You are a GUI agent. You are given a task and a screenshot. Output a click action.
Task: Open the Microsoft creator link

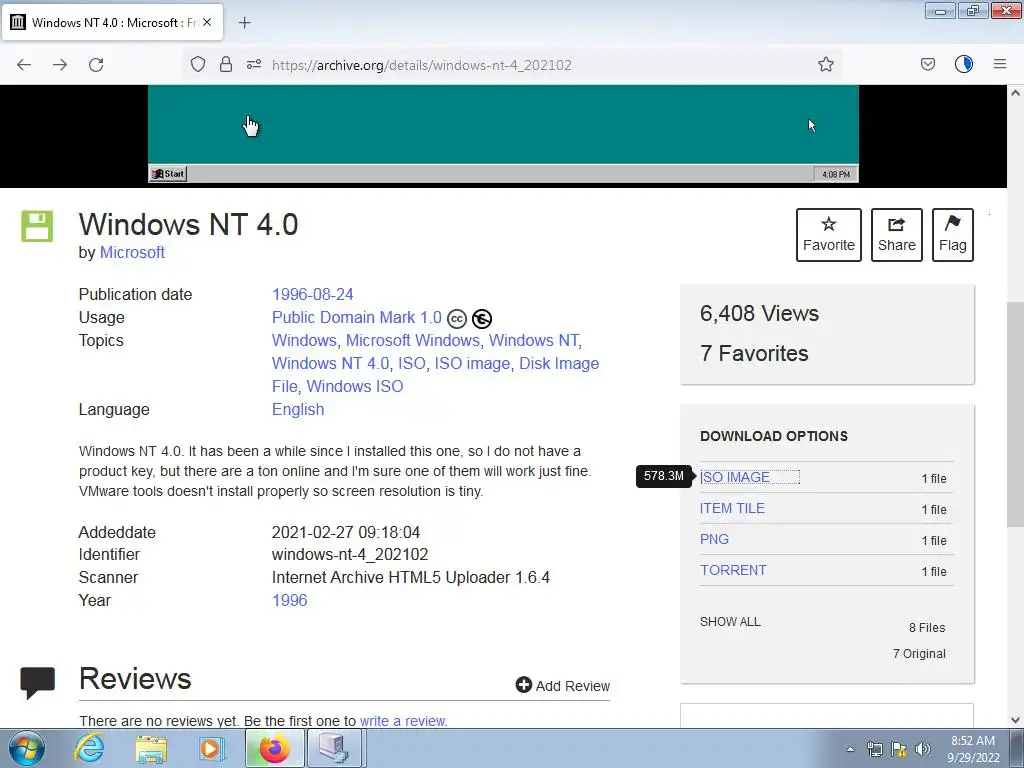132,252
